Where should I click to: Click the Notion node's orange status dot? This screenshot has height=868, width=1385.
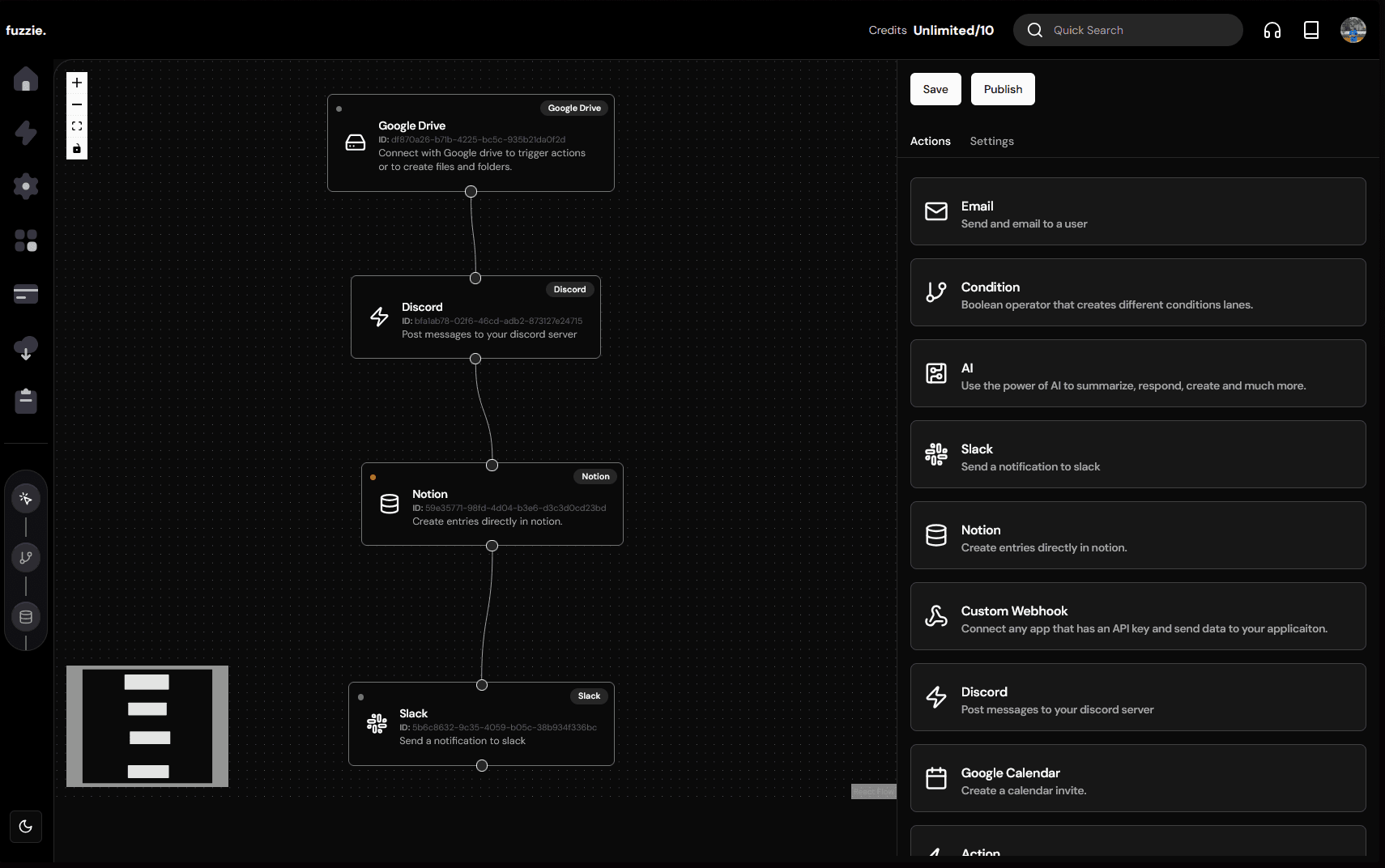(373, 478)
